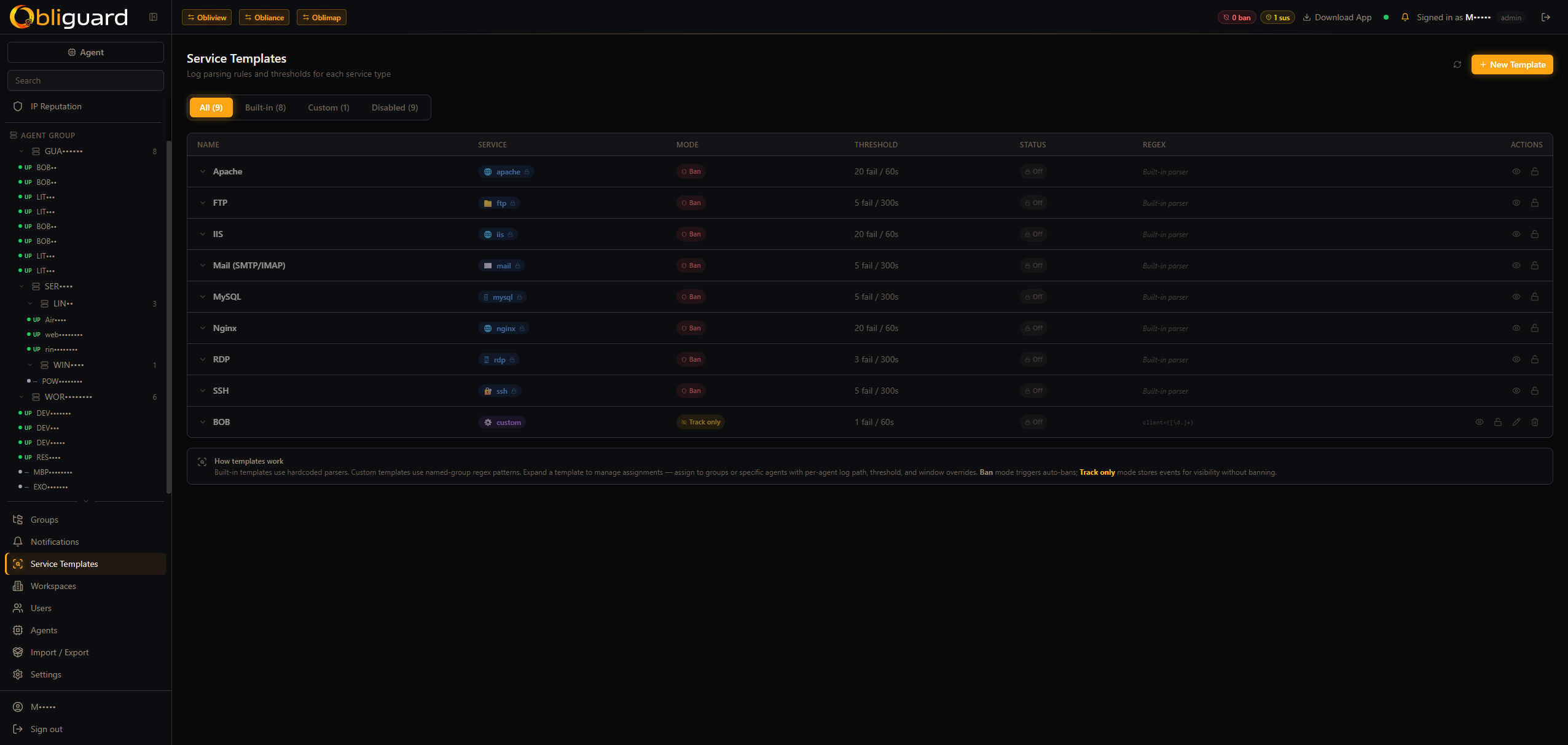
Task: Toggle the eye icon on the FTP row
Action: (x=1516, y=203)
